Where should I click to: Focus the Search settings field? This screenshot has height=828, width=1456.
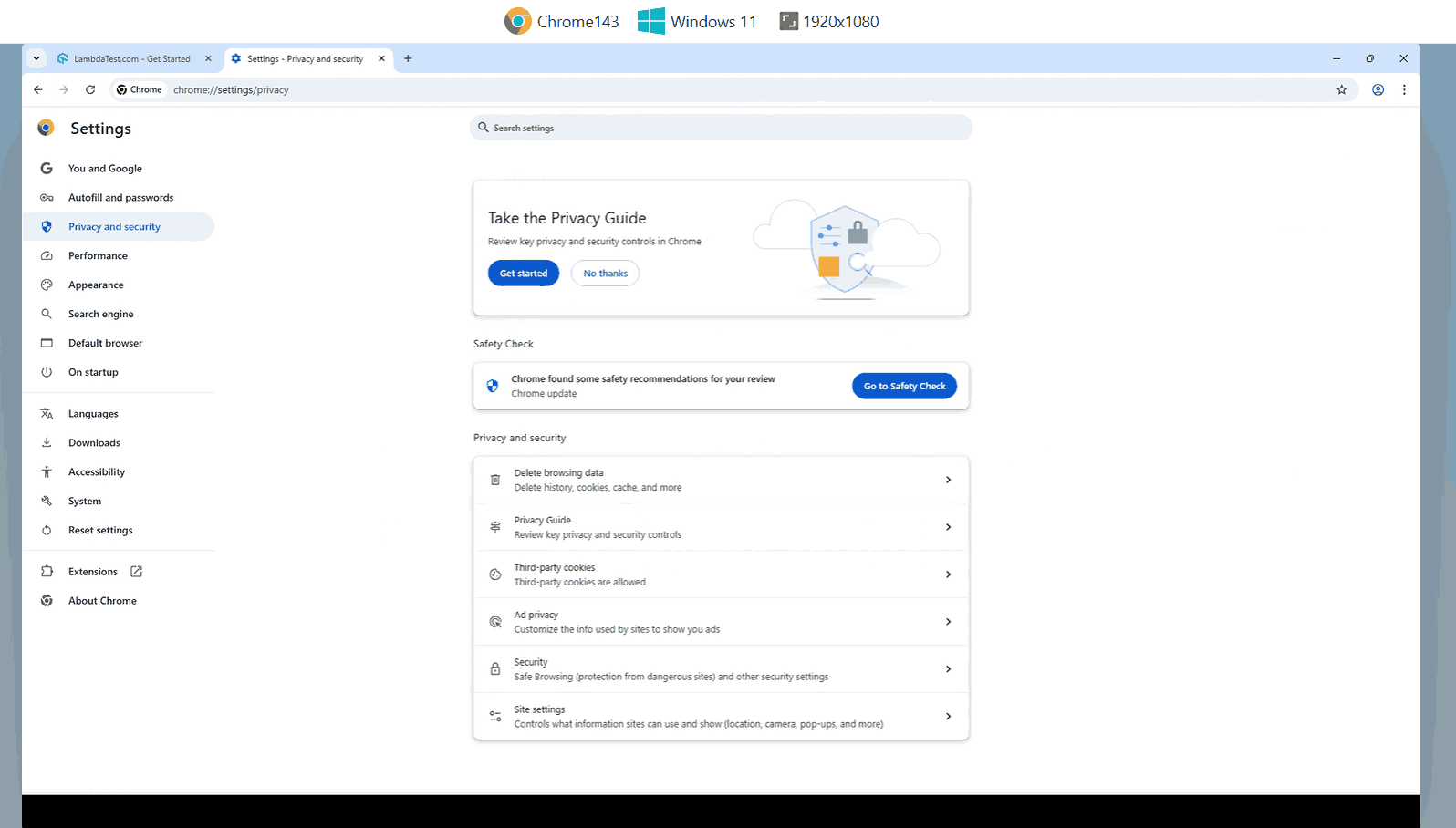[x=721, y=128]
